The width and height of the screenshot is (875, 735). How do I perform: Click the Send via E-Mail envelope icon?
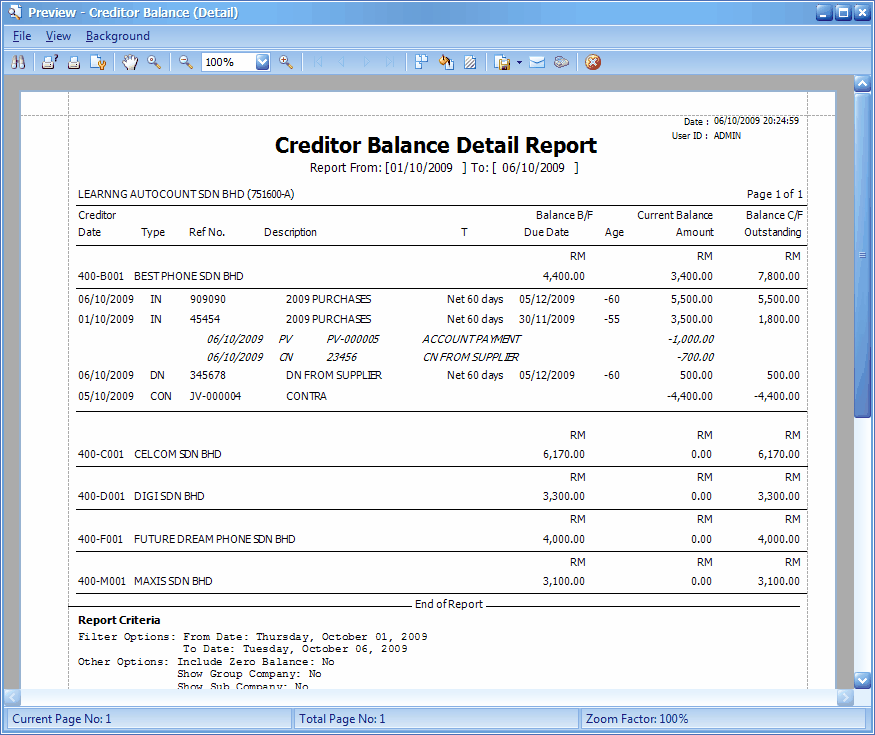537,62
